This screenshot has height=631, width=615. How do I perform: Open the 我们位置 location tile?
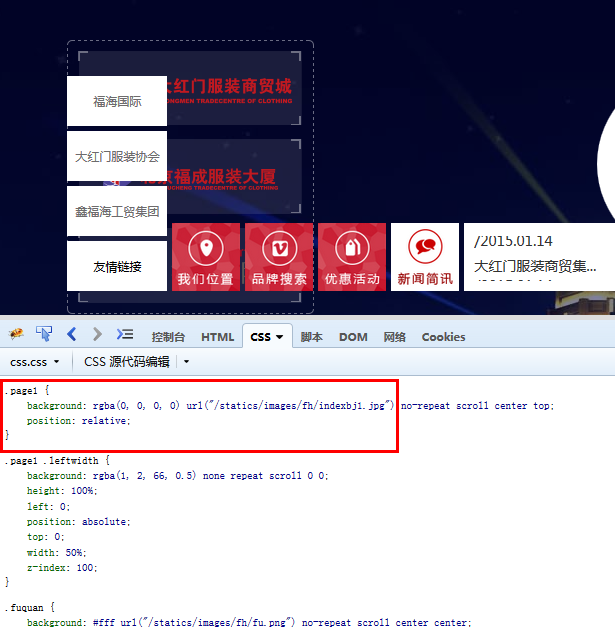click(x=206, y=257)
